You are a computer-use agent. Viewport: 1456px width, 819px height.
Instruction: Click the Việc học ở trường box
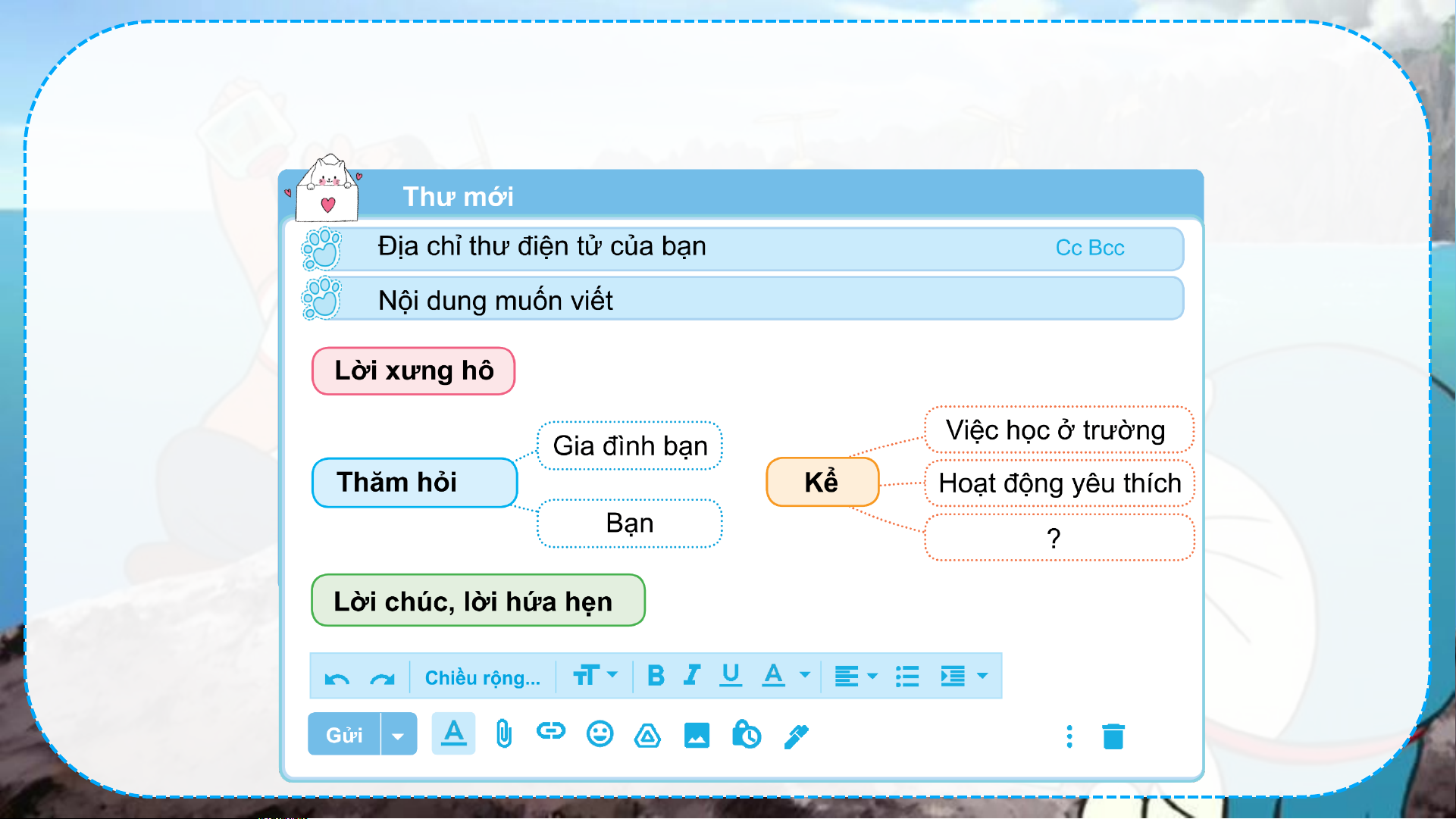point(1059,430)
